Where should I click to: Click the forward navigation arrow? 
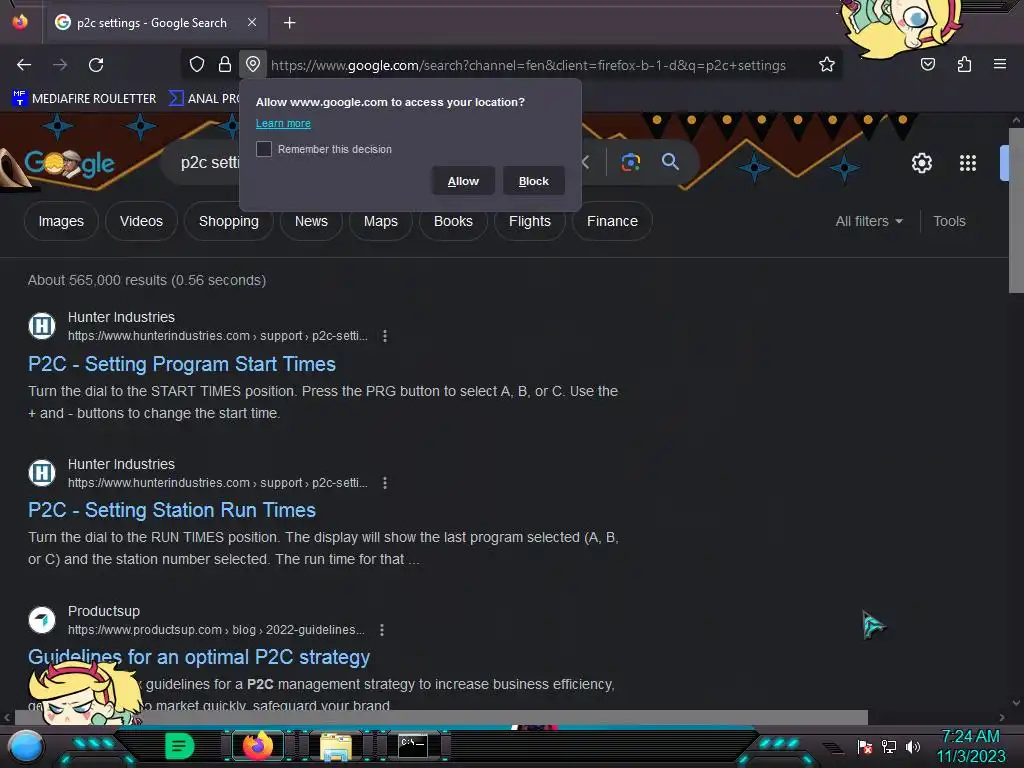(60, 65)
